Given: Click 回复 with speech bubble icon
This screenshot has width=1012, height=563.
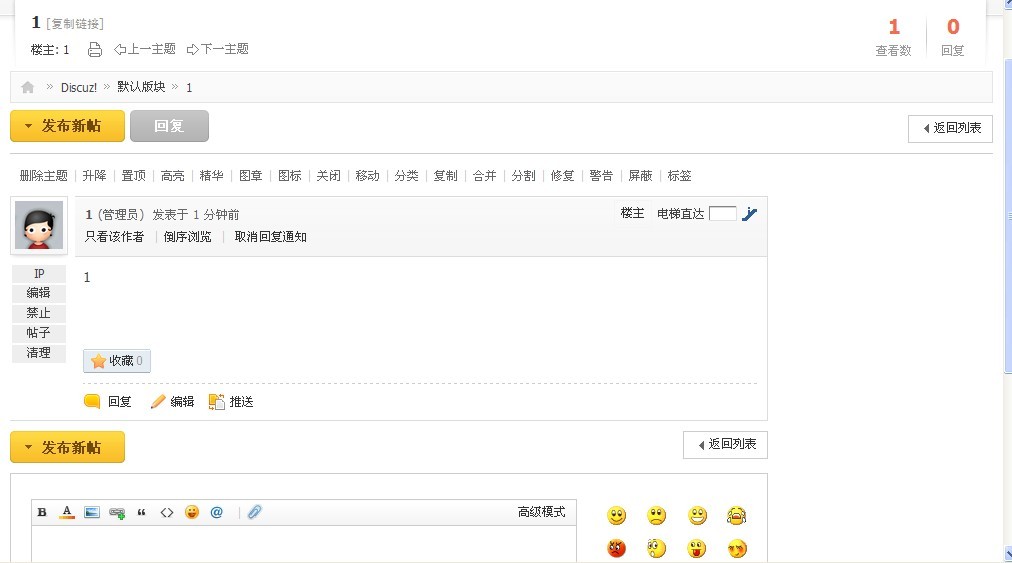Looking at the screenshot, I should 108,402.
